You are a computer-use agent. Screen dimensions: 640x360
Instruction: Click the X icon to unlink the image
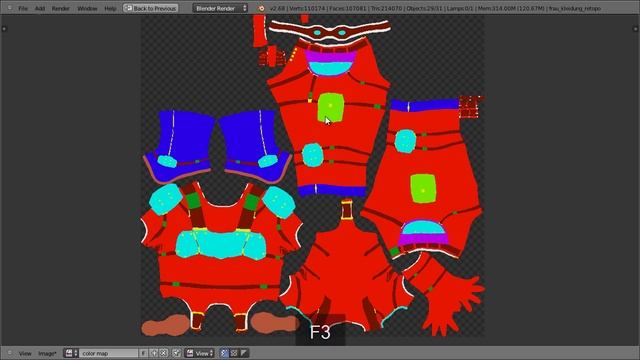click(x=163, y=353)
